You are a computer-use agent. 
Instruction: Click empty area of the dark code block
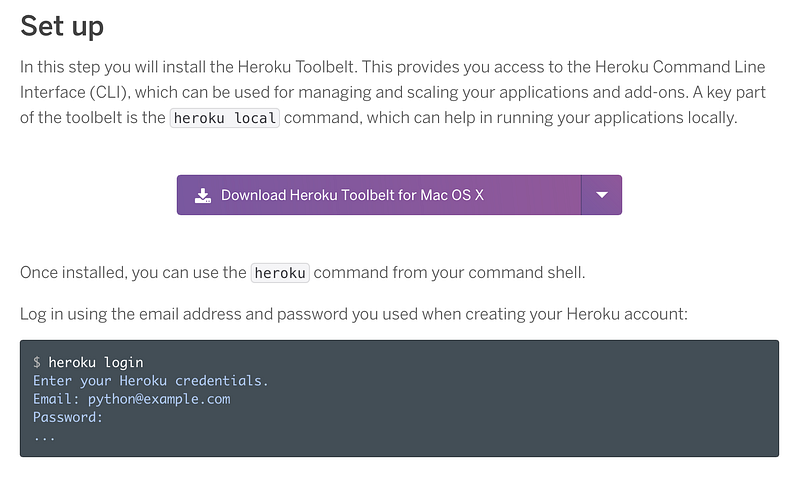point(510,408)
